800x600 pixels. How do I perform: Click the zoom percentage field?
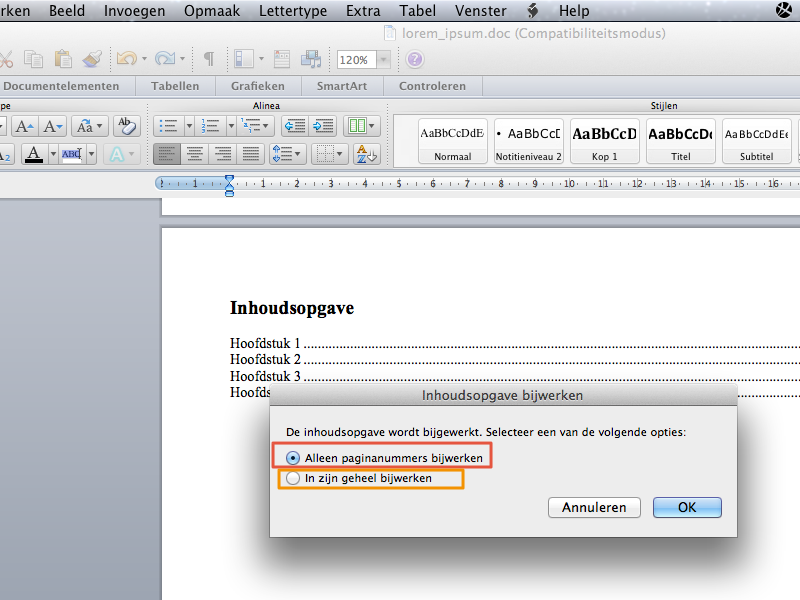pos(357,60)
